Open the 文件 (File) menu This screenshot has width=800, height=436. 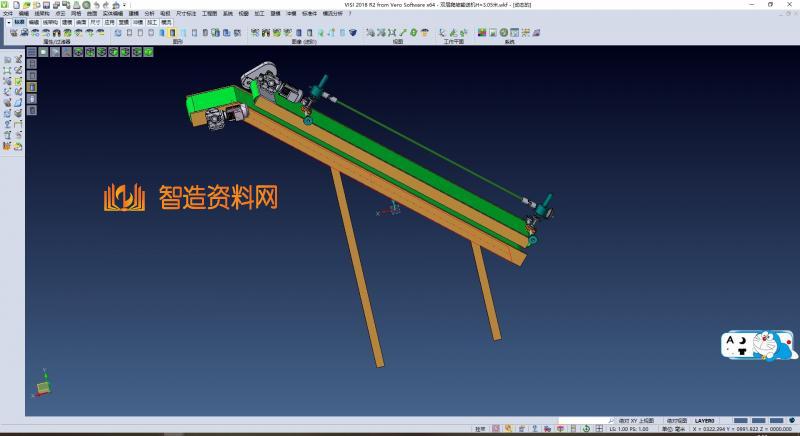(8, 13)
